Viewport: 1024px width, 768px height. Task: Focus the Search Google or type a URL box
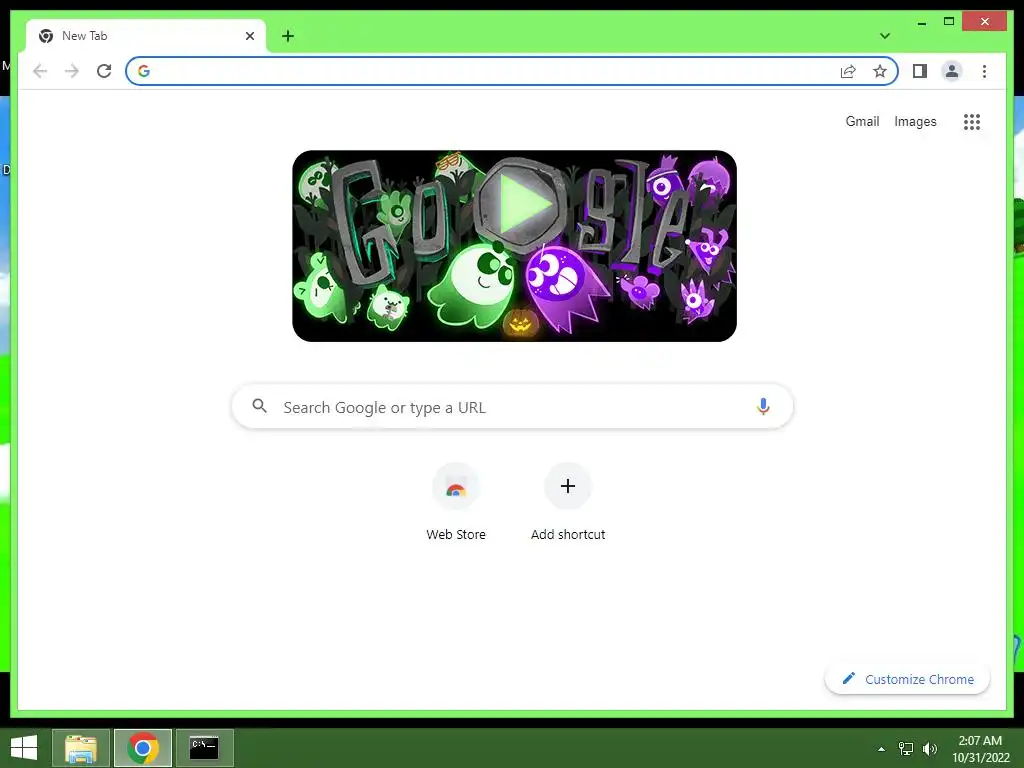[513, 406]
